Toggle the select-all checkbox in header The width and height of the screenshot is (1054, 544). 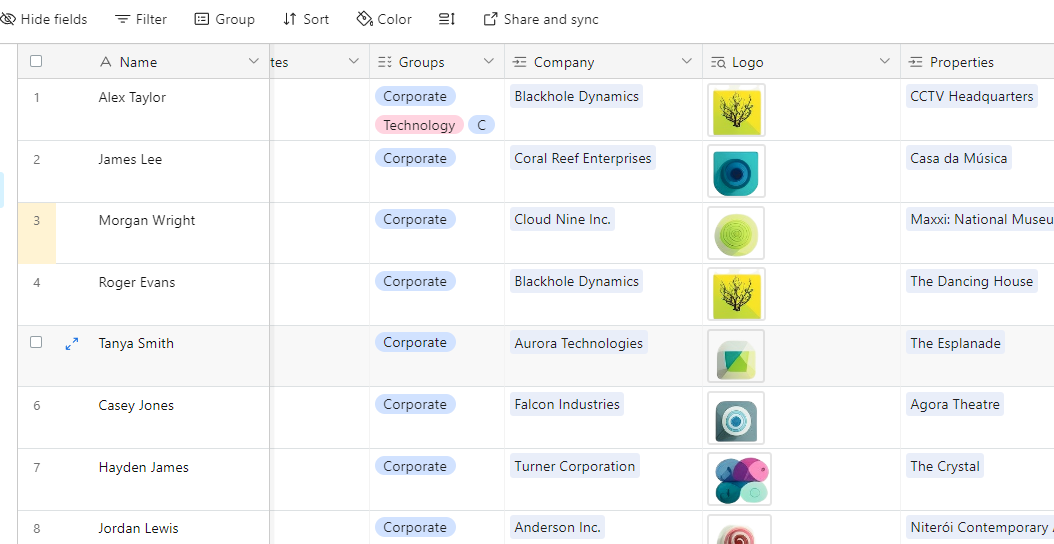point(36,61)
